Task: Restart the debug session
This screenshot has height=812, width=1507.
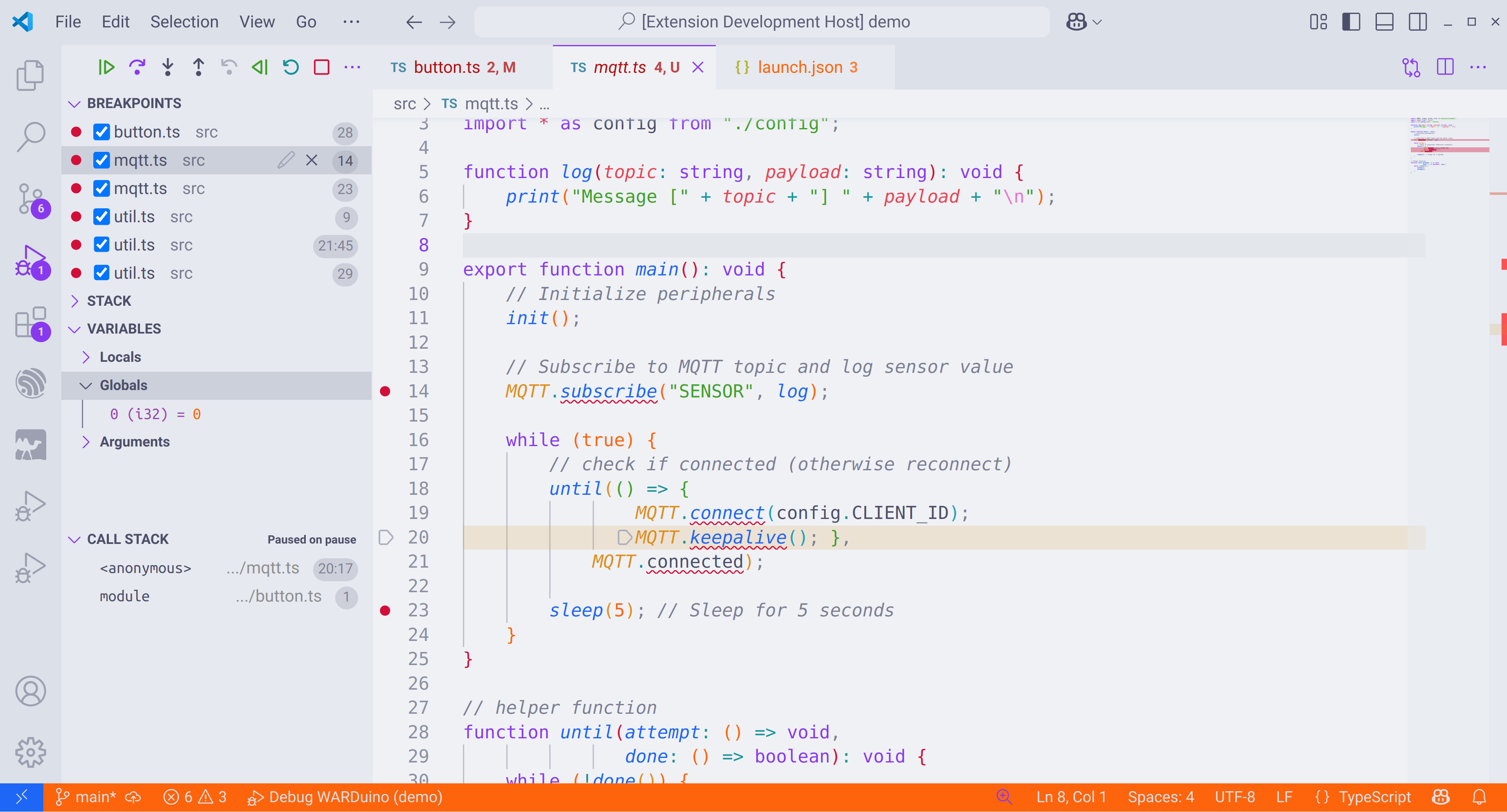Action: coord(291,67)
